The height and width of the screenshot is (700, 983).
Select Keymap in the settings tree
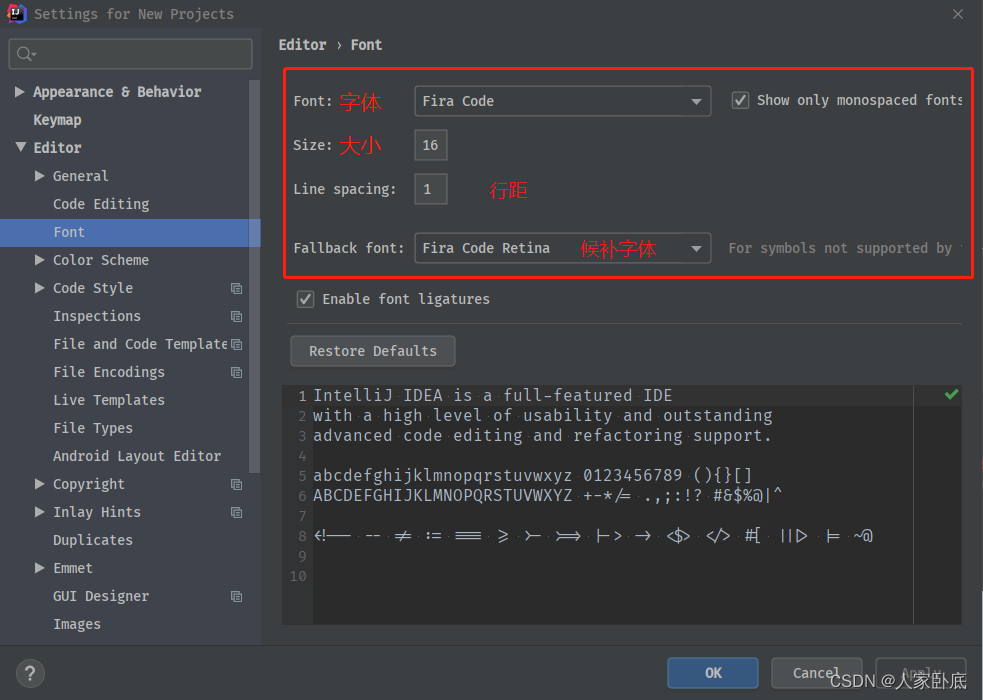pos(57,120)
